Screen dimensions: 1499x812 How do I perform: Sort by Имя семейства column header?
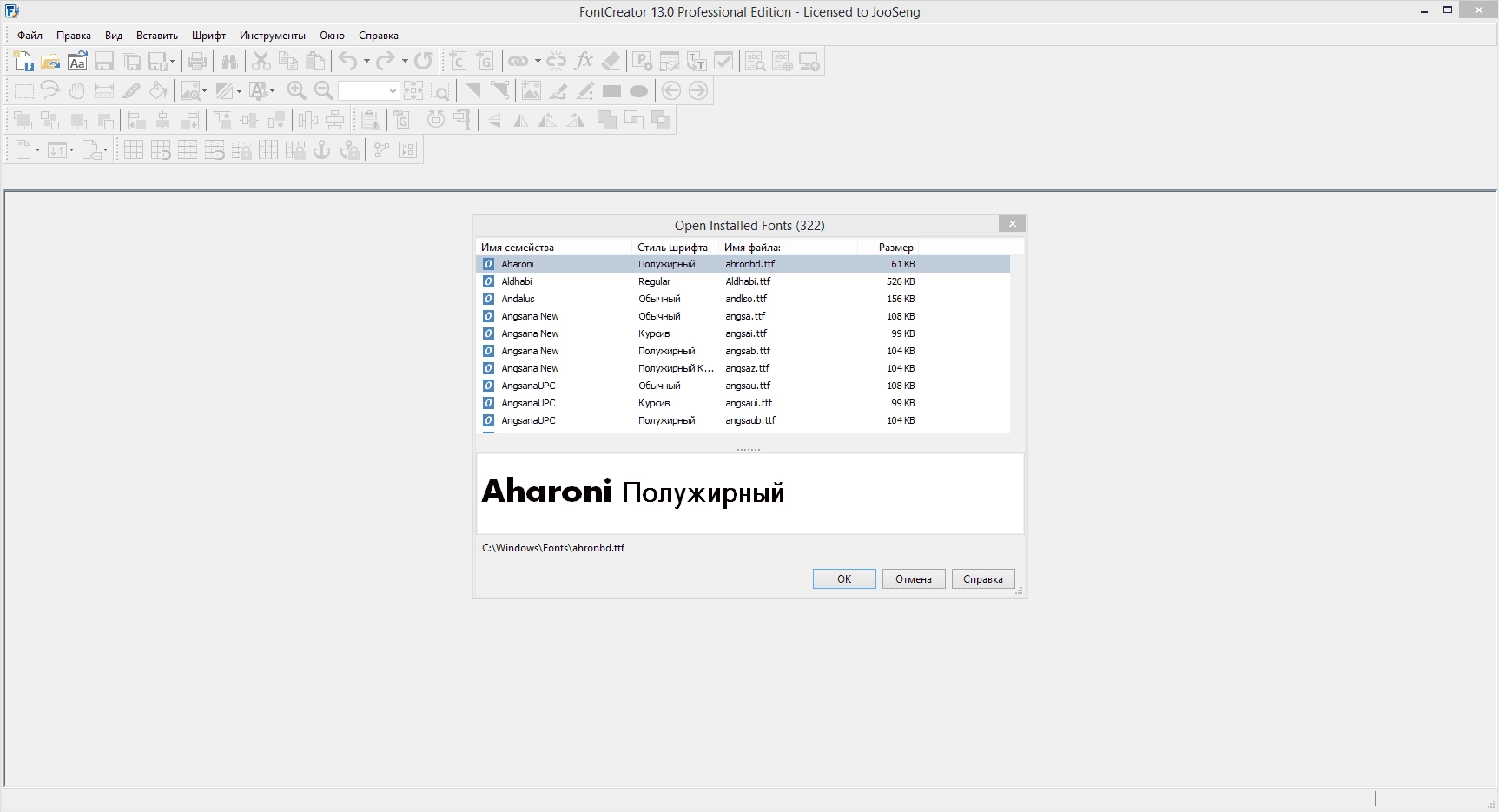pos(554,248)
